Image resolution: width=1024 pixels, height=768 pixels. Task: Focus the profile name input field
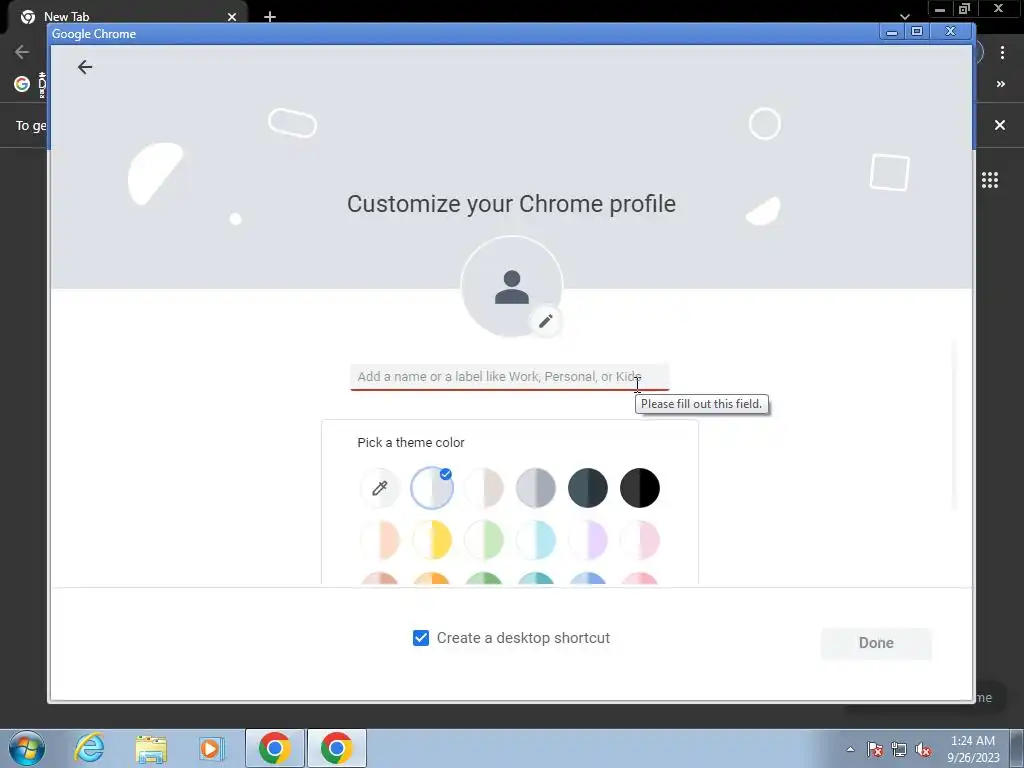click(x=509, y=377)
